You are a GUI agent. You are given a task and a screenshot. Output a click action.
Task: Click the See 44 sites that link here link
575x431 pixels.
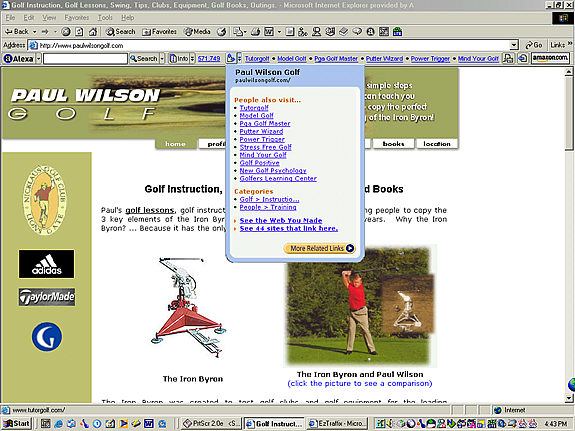(289, 229)
